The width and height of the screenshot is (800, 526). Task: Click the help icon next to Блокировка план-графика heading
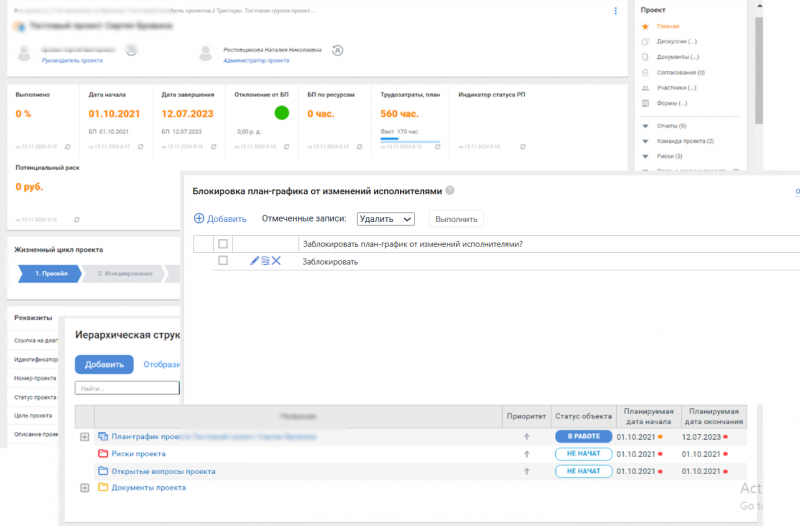(x=450, y=190)
